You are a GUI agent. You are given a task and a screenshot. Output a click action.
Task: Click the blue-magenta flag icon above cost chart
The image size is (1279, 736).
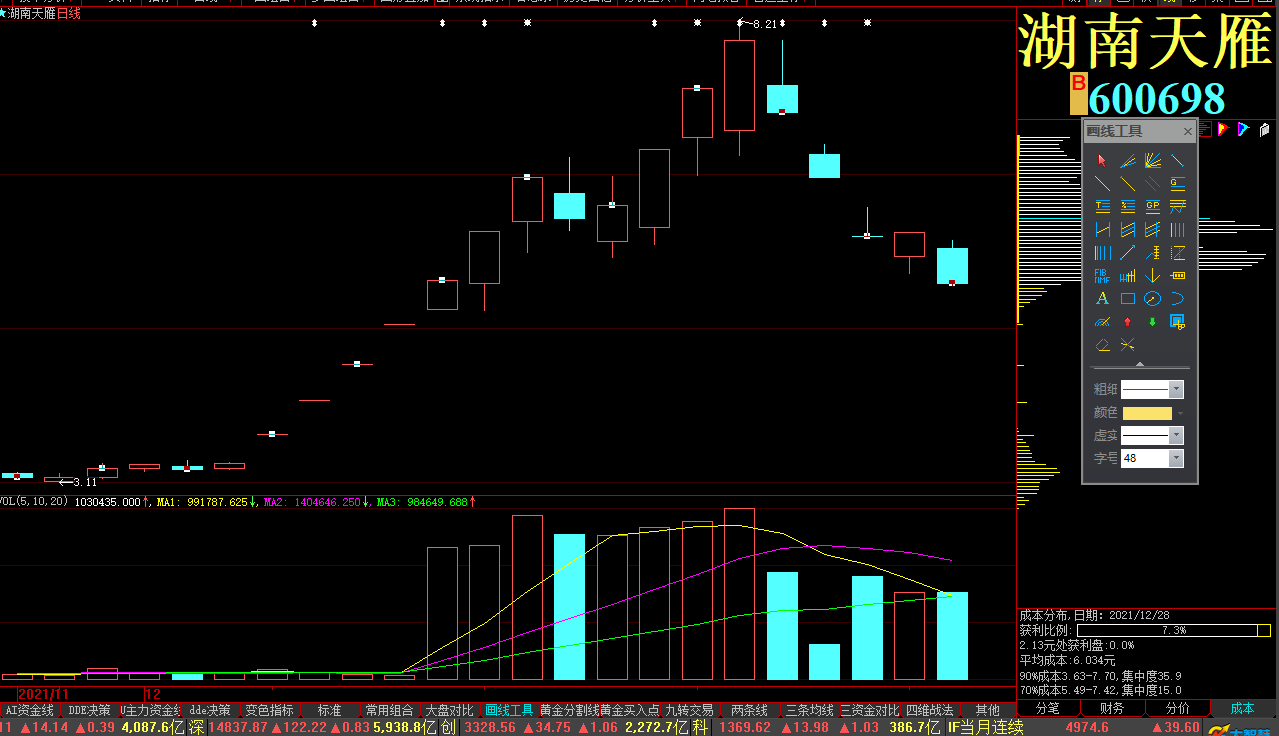tap(1243, 129)
